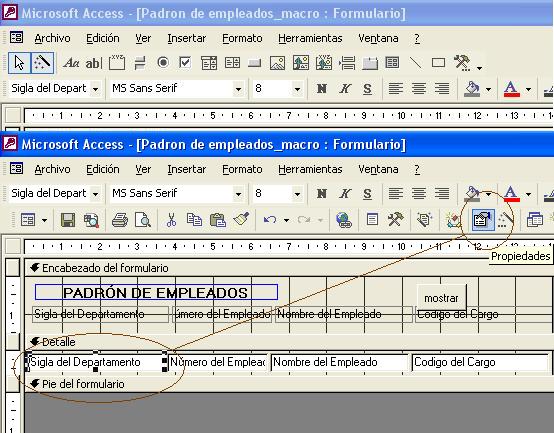
Task: Open Herramientas menu in upper window
Action: pos(310,38)
